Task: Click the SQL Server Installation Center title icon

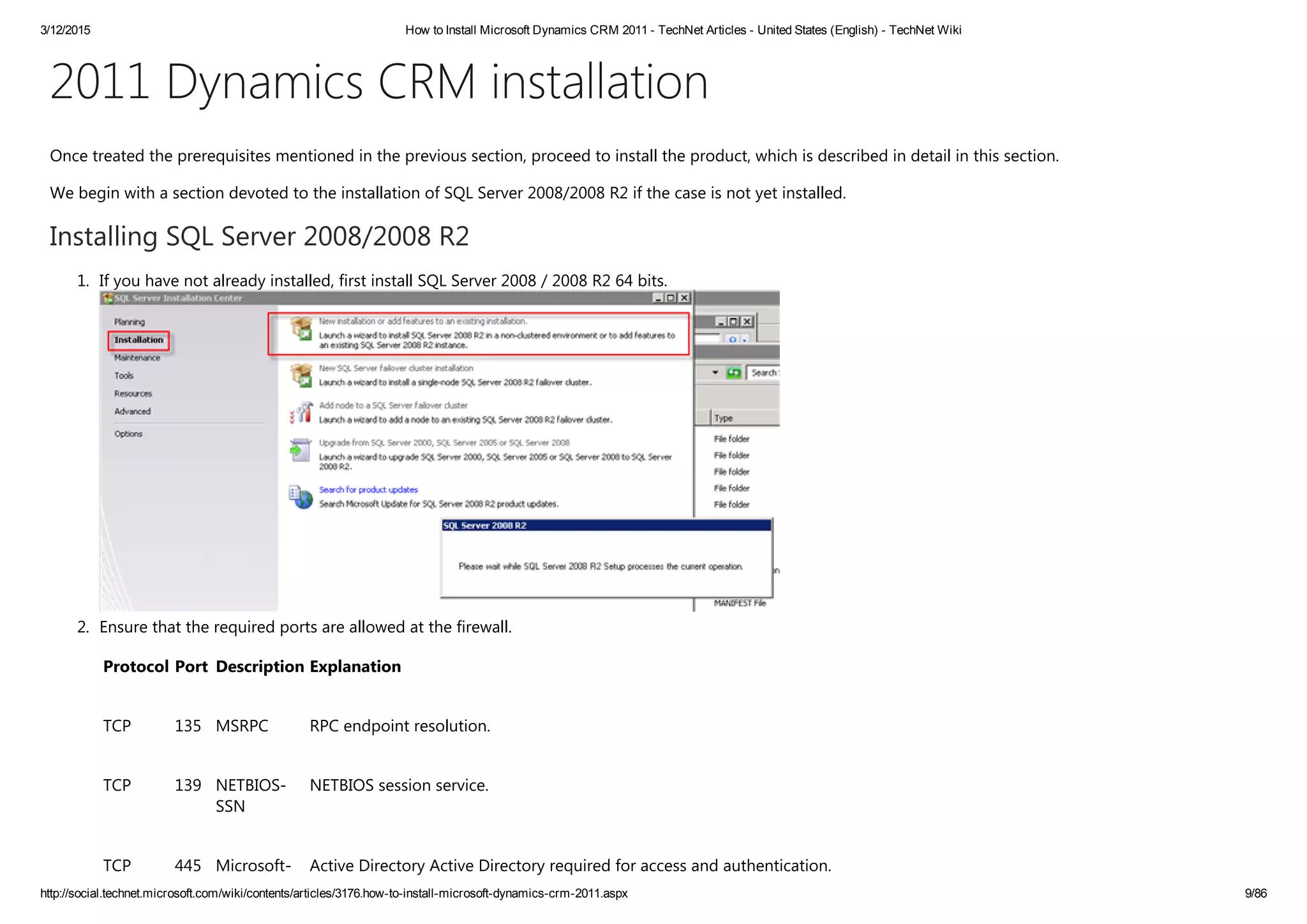Action: [x=108, y=299]
